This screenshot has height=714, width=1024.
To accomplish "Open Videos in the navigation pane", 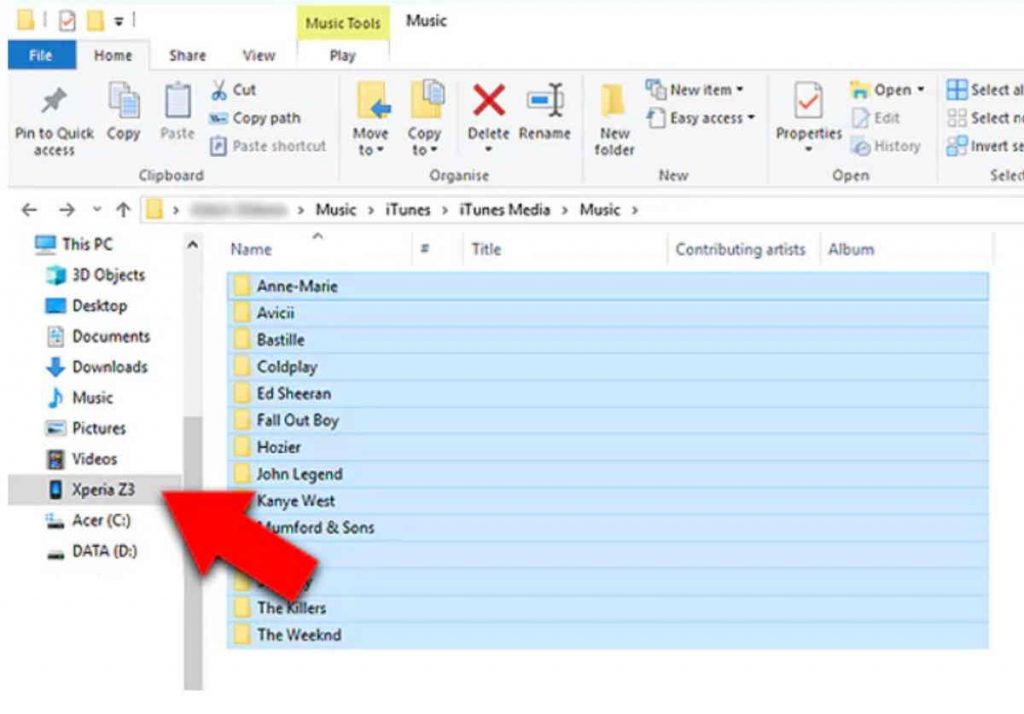I will (82, 459).
